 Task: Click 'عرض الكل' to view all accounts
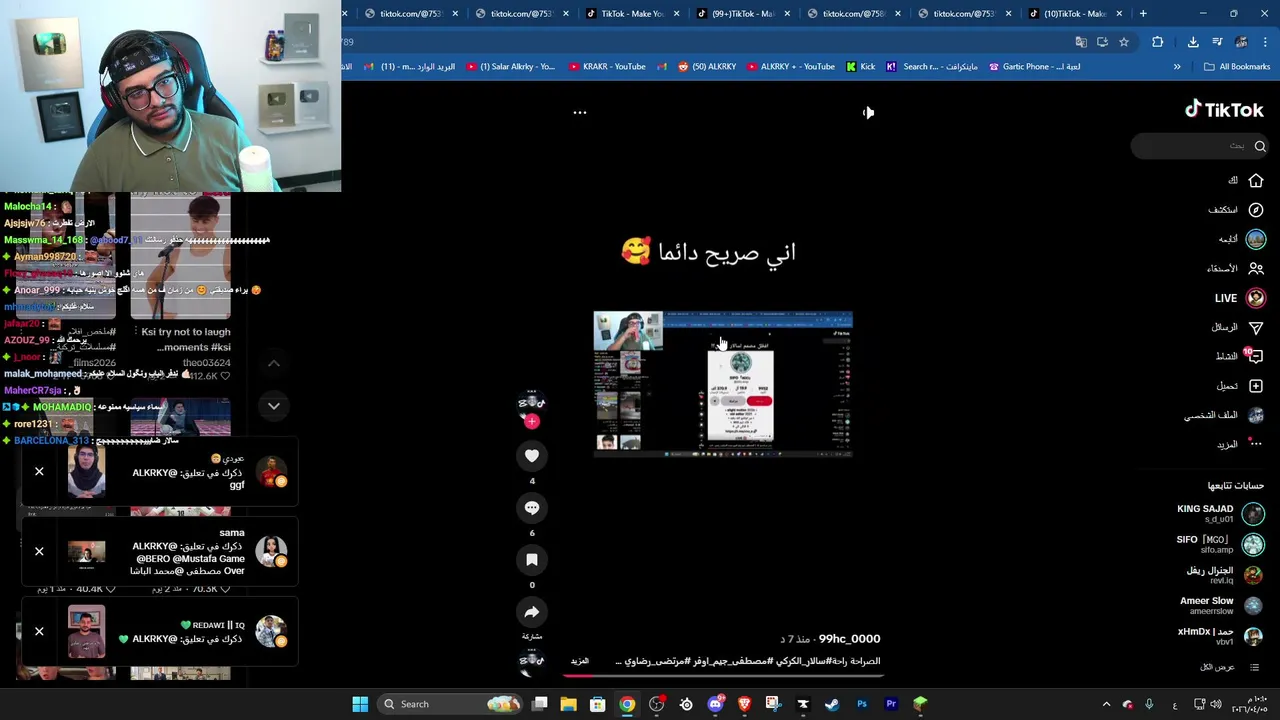(x=1218, y=667)
